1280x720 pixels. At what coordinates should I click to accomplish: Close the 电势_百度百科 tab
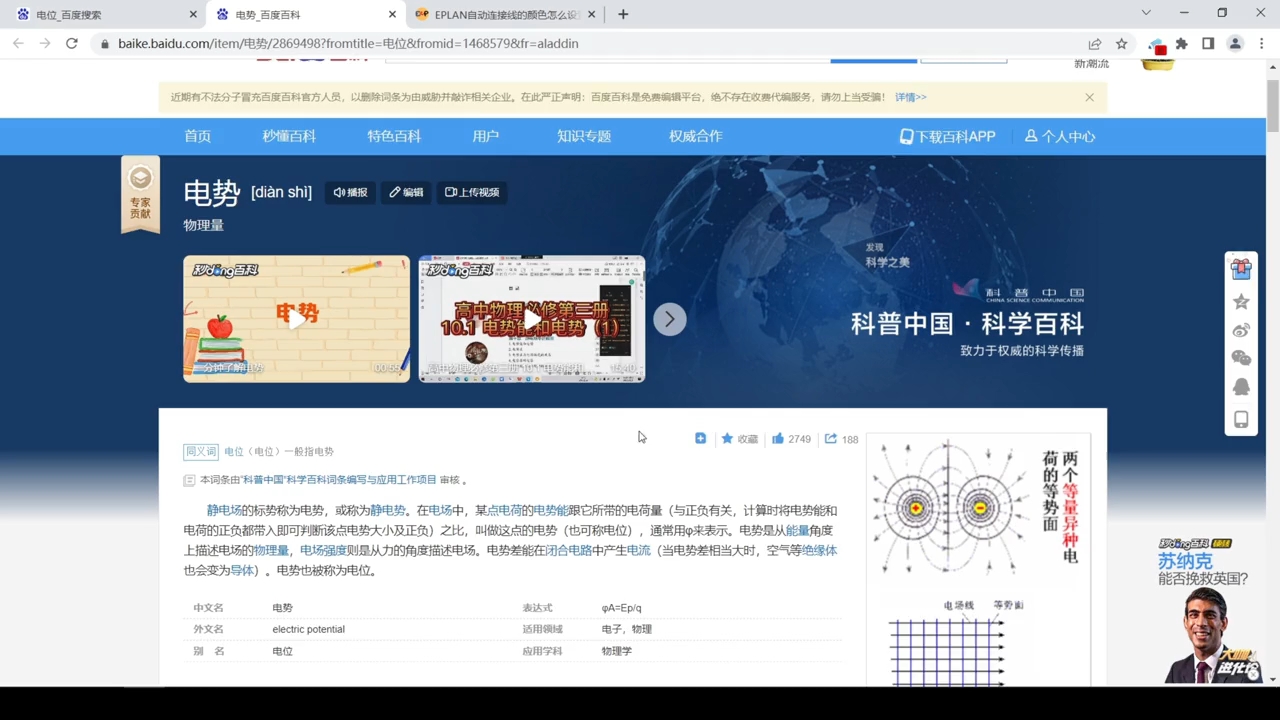[392, 15]
